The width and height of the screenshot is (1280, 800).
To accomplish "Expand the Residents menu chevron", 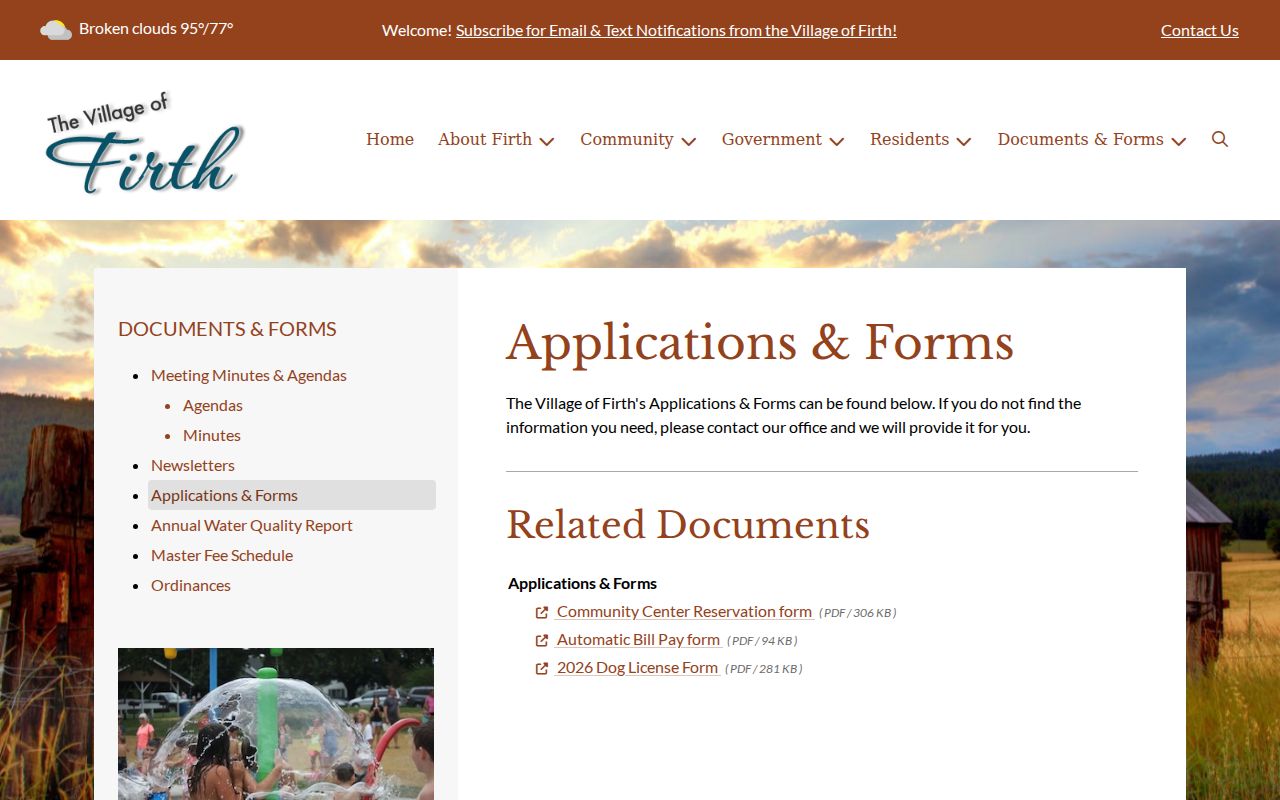I will point(964,141).
